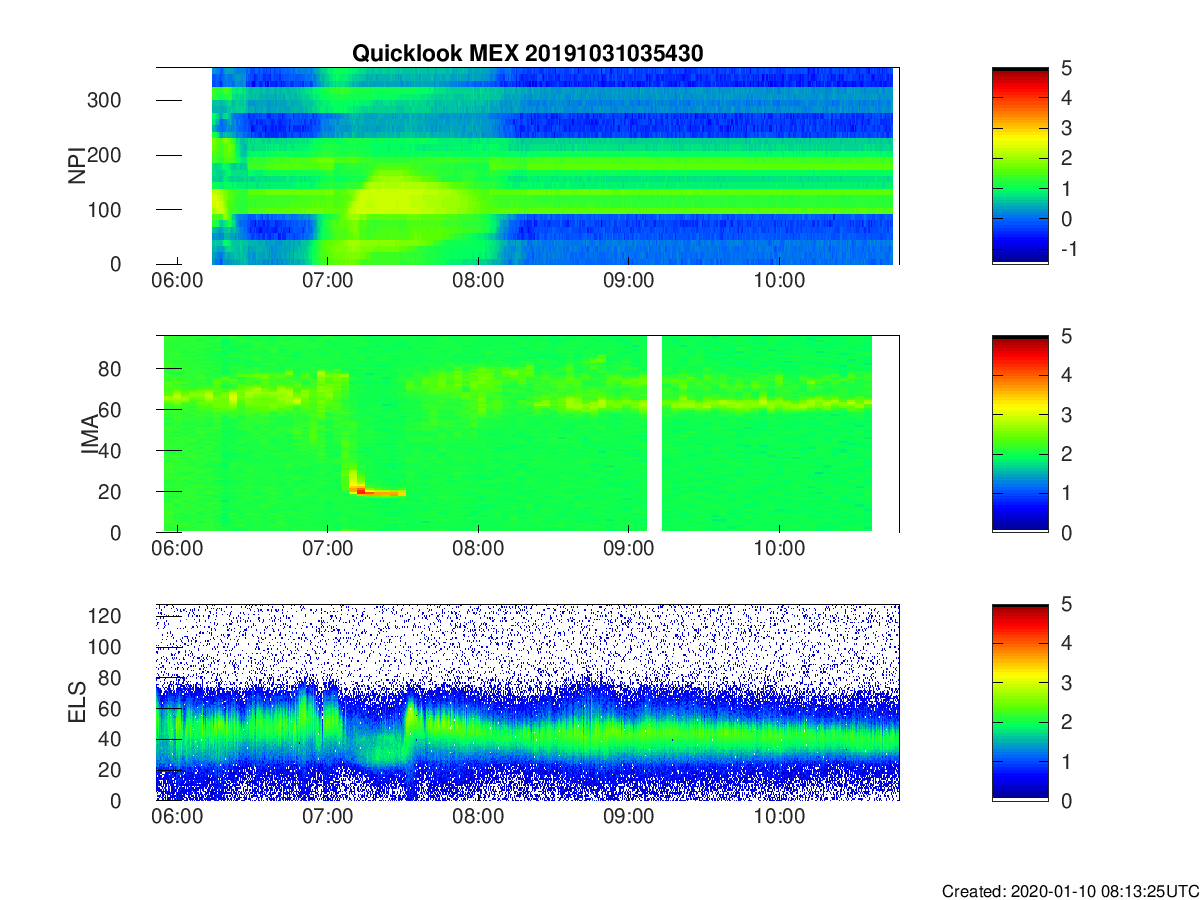This screenshot has height=900, width=1200.
Task: Click the yellow-green bulge in the NPI spectrogram
Action: [405, 193]
